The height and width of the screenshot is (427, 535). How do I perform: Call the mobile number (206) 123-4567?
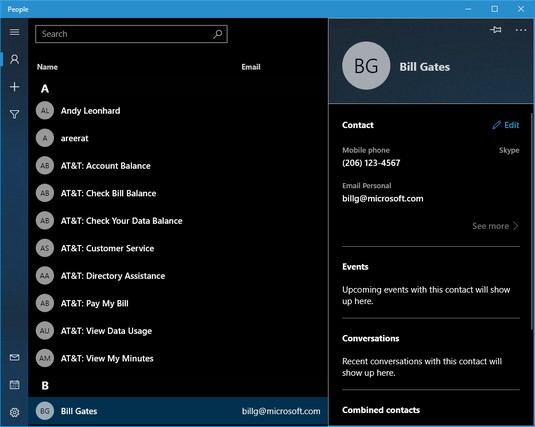(x=371, y=163)
